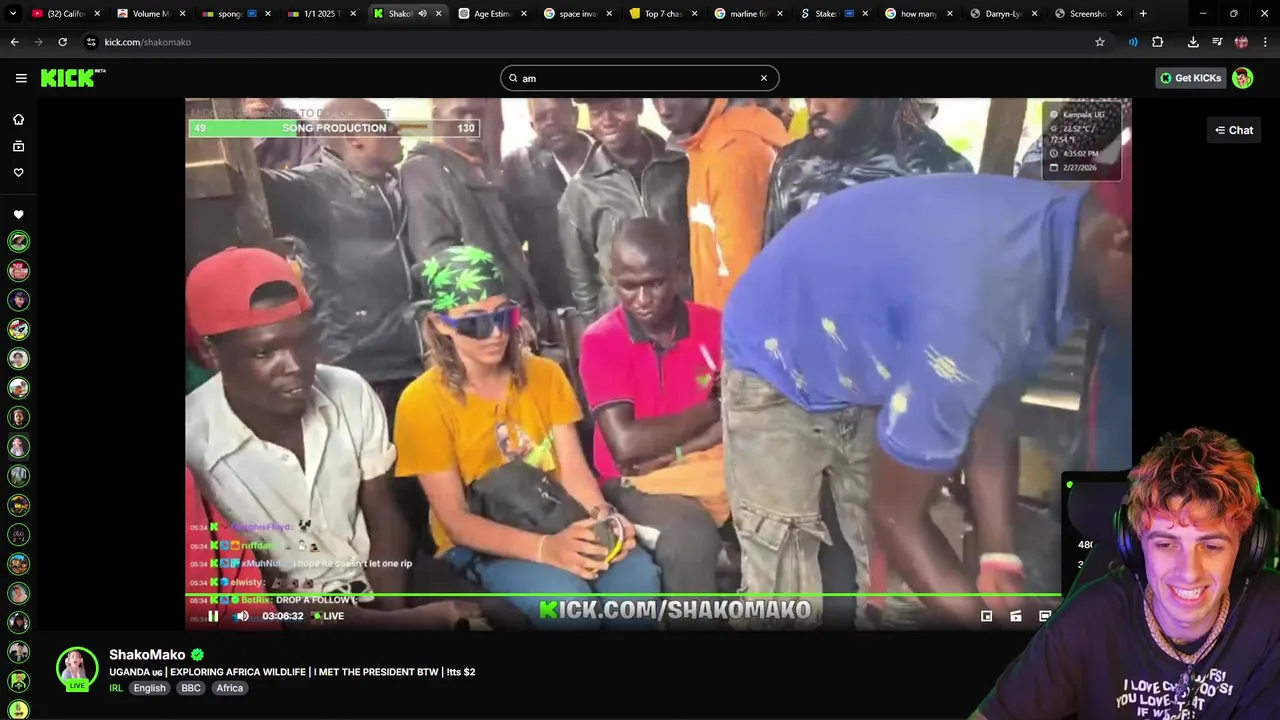The image size is (1280, 720).
Task: Open Browse categories icon in sidebar
Action: 18,146
